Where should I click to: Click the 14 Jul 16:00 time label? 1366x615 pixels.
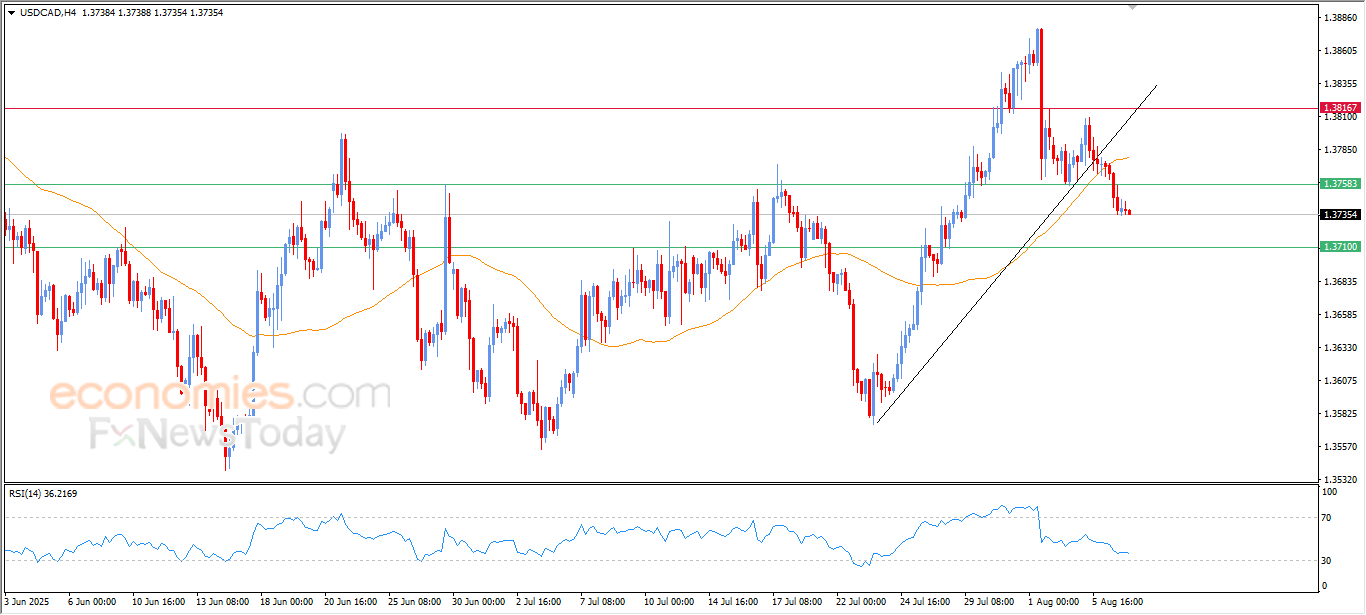pos(734,602)
